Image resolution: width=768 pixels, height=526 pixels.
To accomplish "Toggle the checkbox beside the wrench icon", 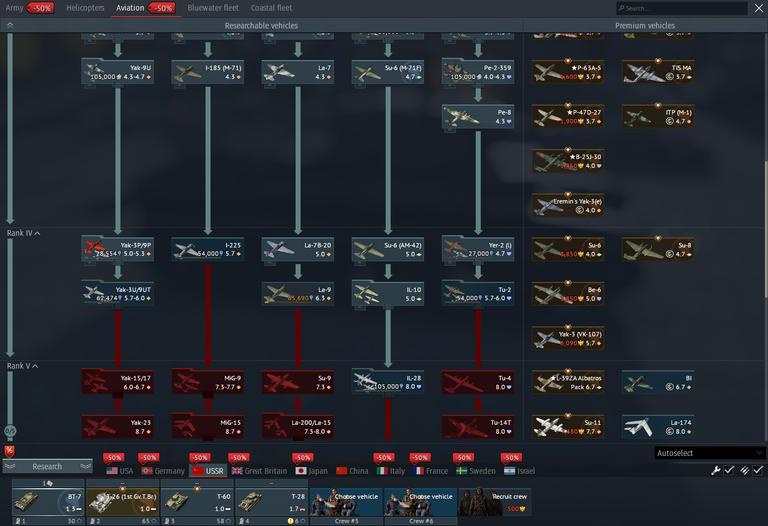I will 729,470.
